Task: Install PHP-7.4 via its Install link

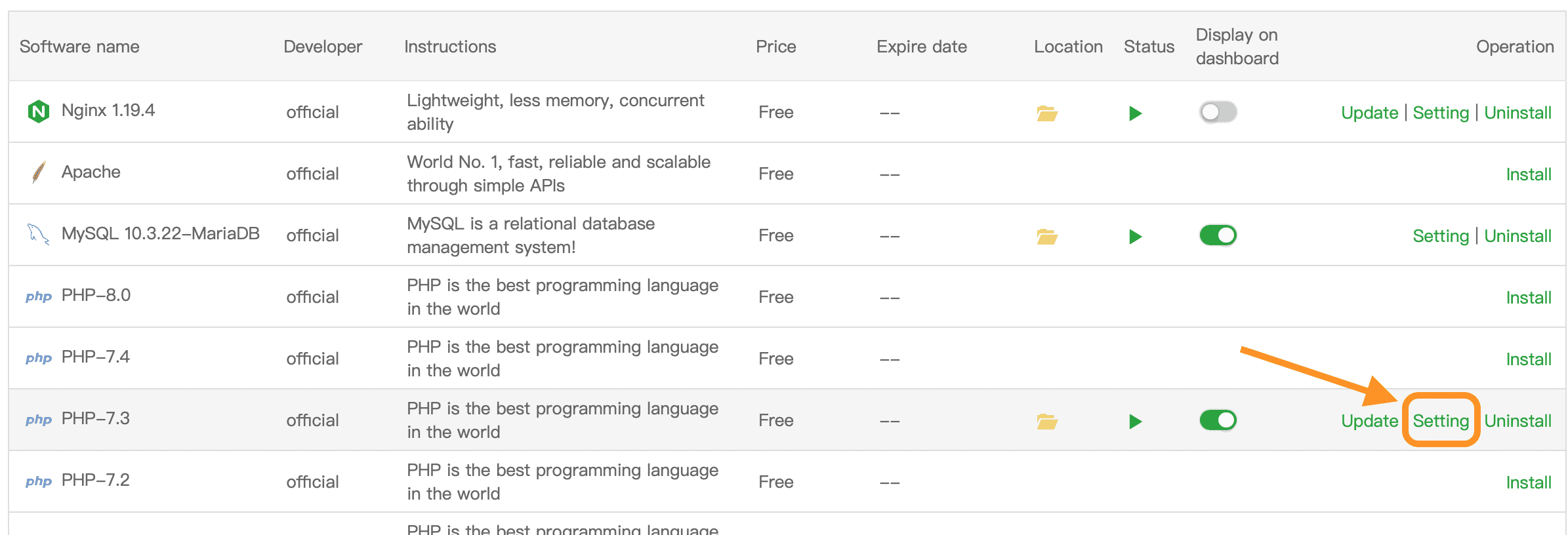Action: (x=1528, y=359)
